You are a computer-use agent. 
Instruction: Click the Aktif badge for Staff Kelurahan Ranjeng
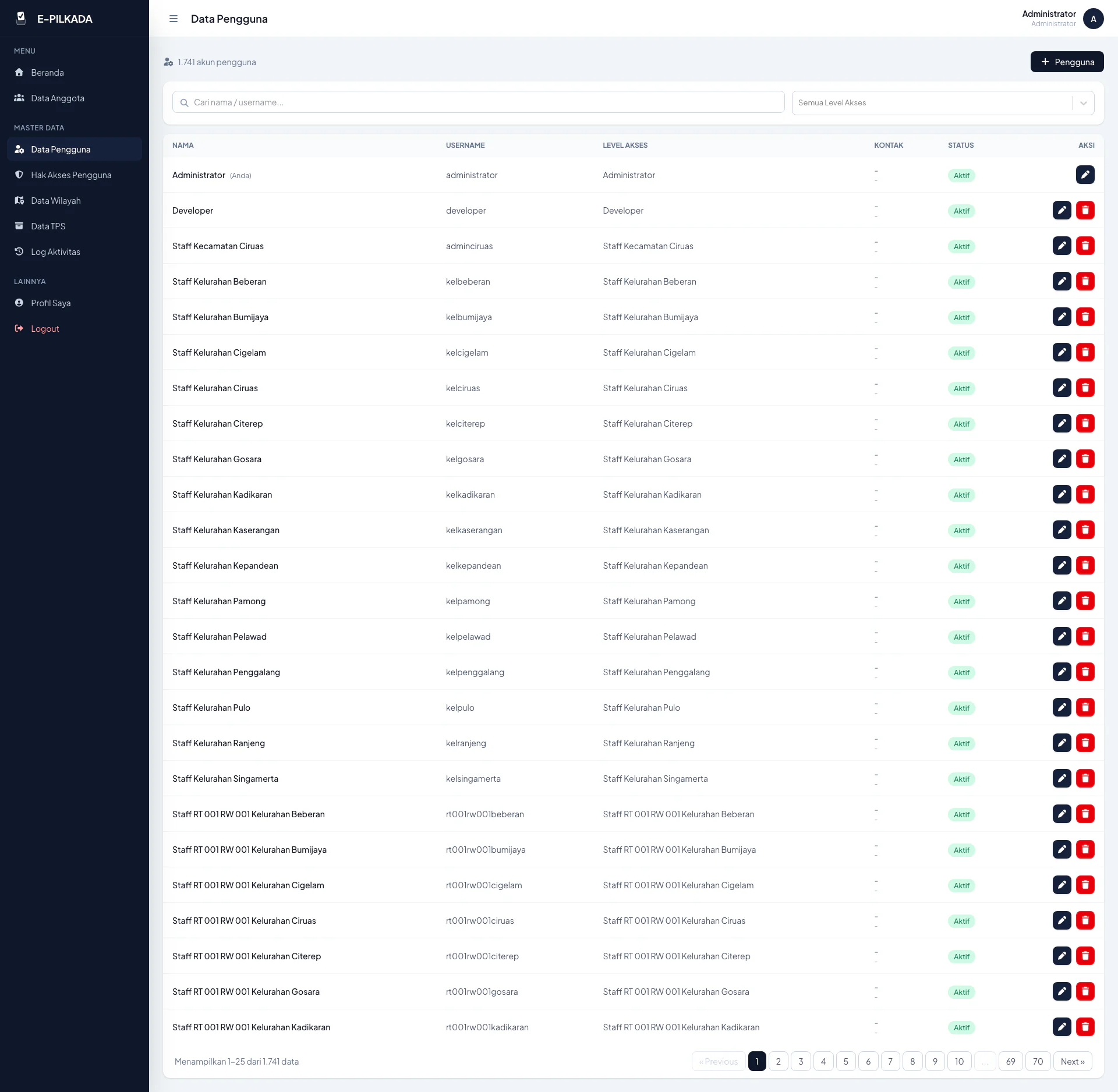pos(961,743)
